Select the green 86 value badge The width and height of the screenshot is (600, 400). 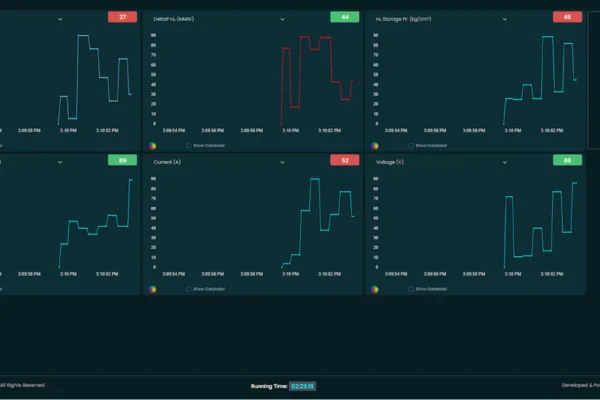click(x=567, y=160)
